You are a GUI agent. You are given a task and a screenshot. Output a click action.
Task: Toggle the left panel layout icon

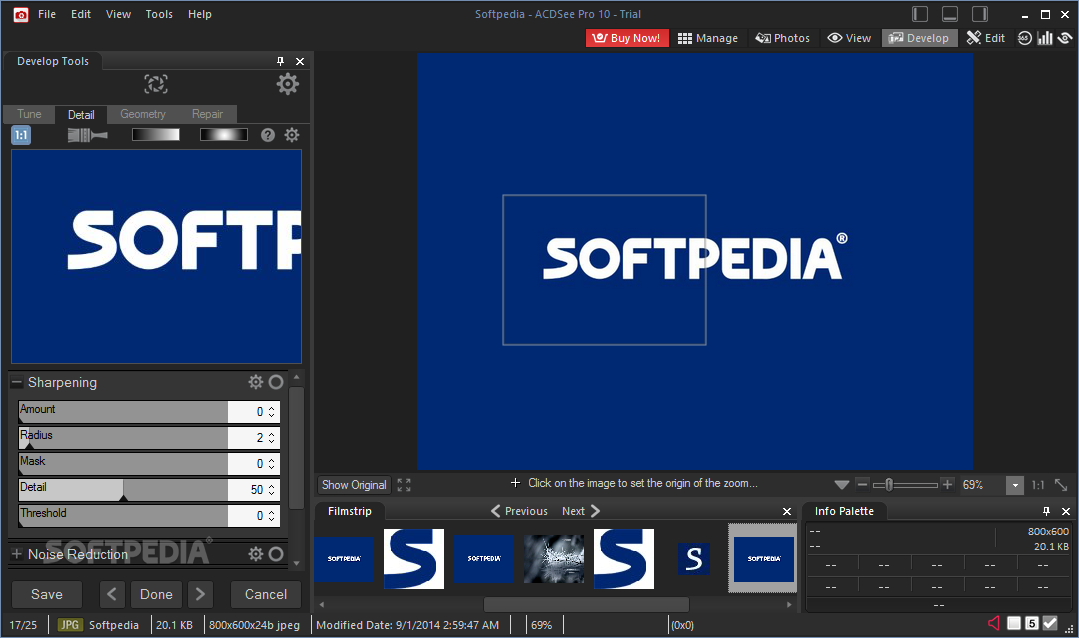(920, 14)
